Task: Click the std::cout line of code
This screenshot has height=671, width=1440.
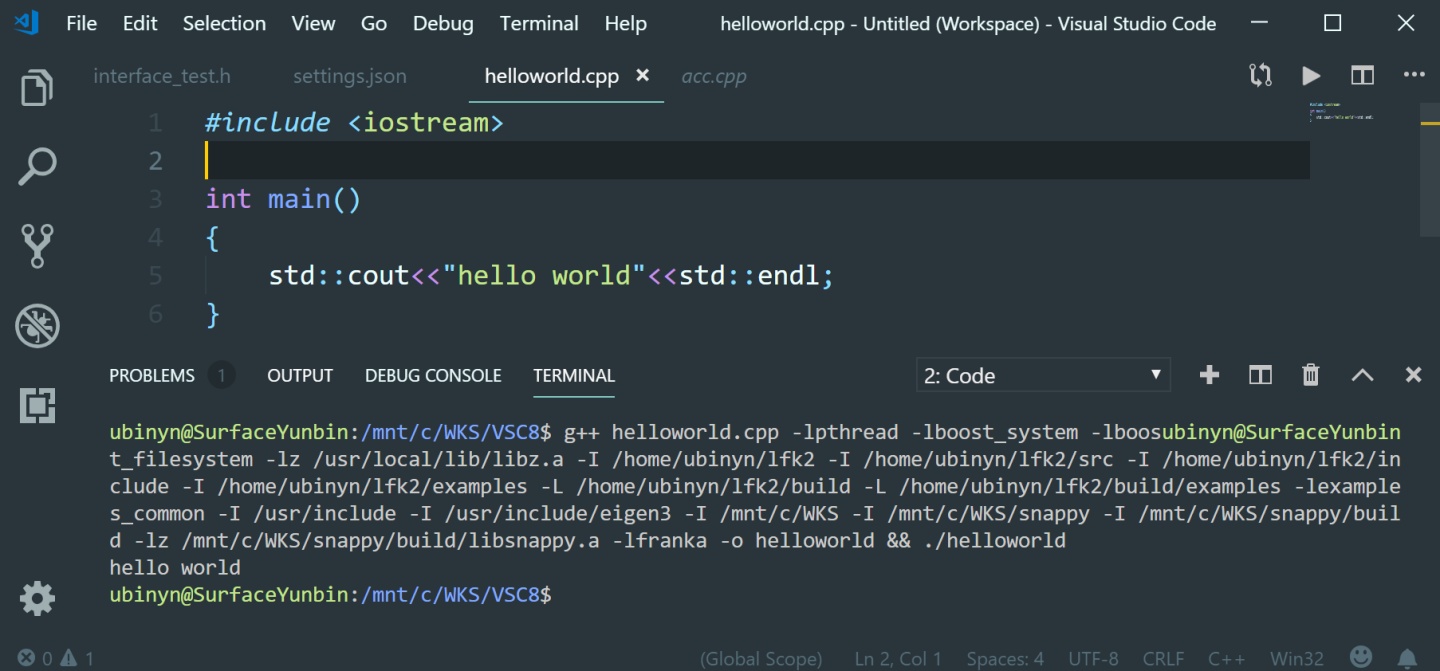Action: tap(551, 275)
